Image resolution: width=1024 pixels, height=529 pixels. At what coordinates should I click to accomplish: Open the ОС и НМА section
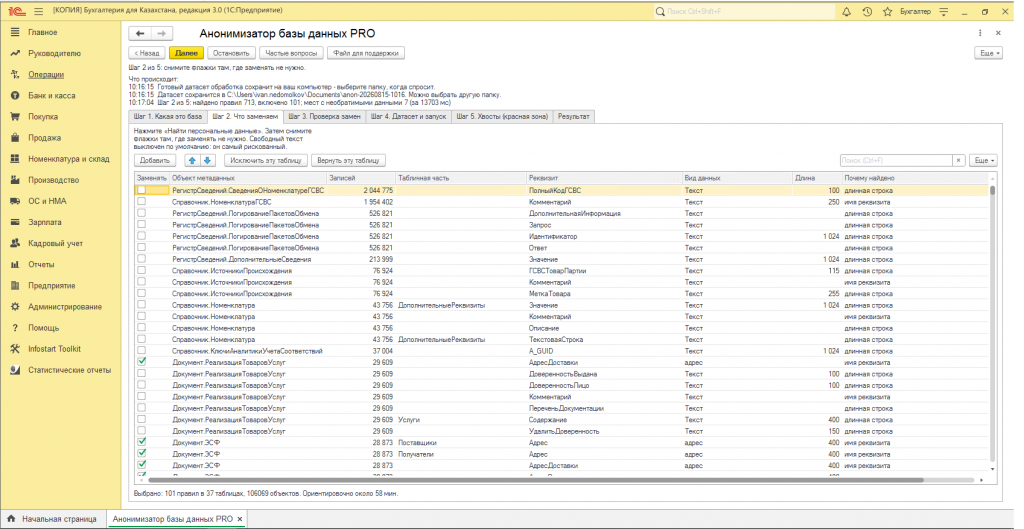tap(47, 201)
